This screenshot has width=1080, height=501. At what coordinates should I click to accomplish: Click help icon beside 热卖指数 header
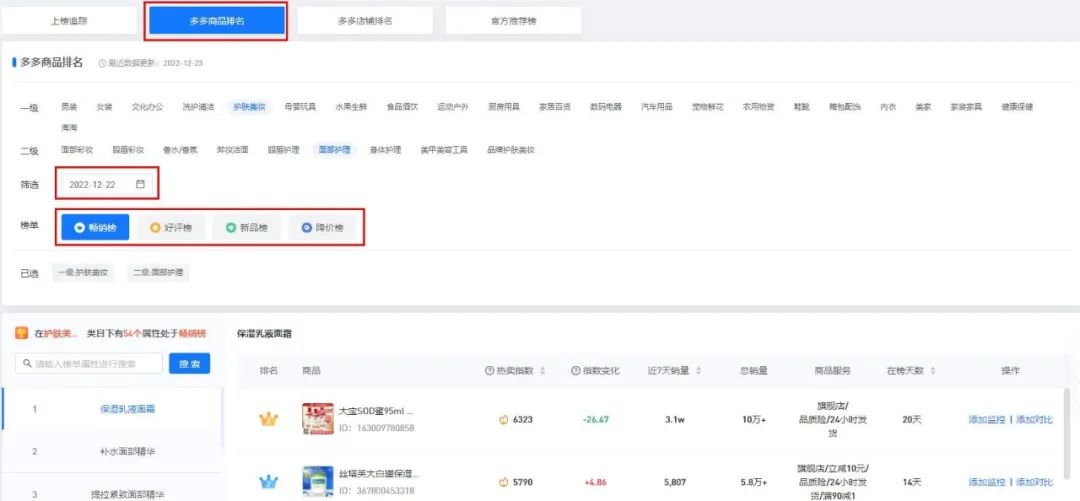point(490,371)
